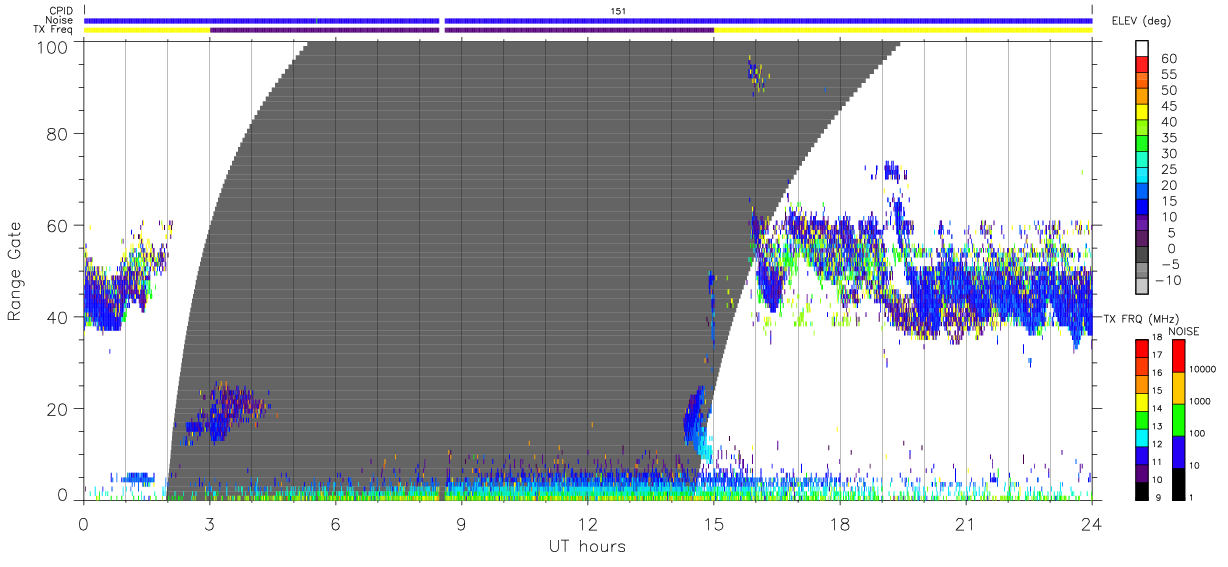Click the '21' tick on the UT hours axis
The height and width of the screenshot is (567, 1228).
coord(965,523)
